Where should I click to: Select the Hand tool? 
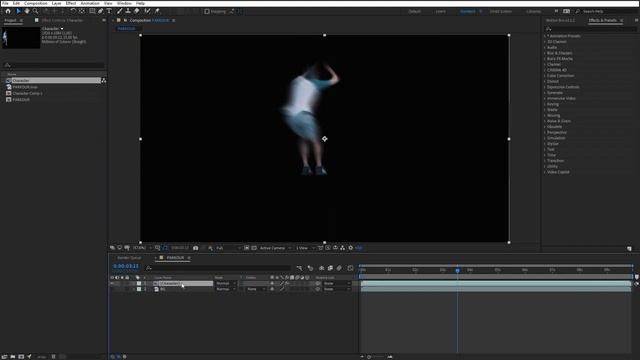tap(27, 11)
